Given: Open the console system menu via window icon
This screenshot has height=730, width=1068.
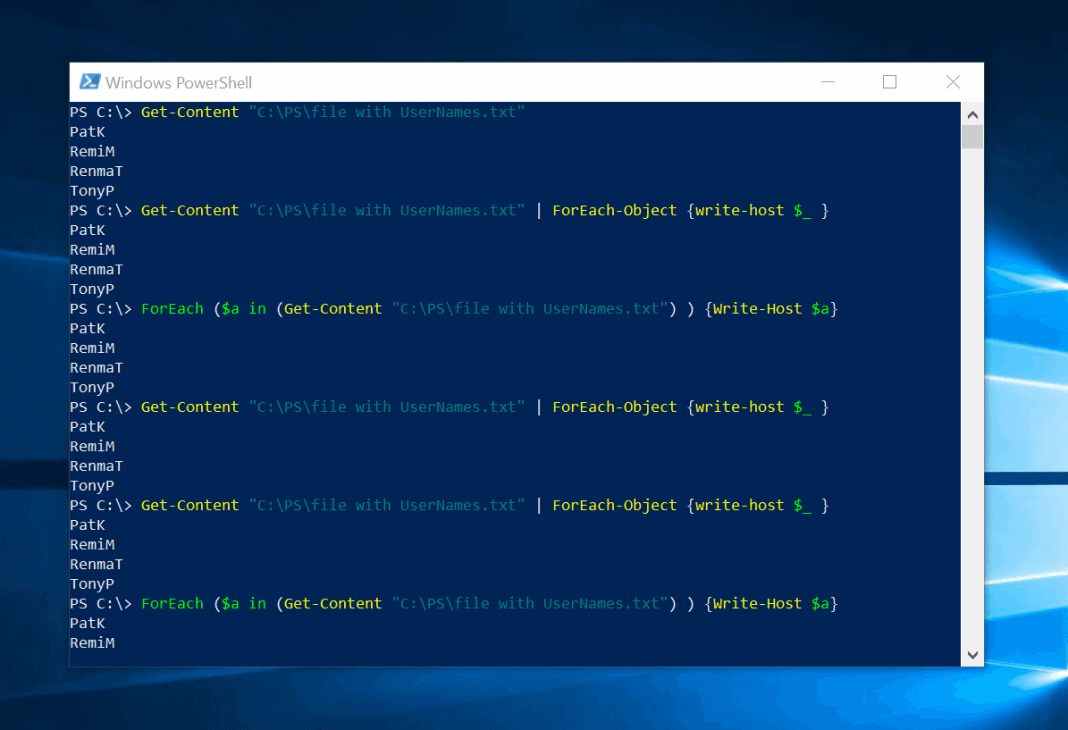Looking at the screenshot, I should (x=91, y=82).
